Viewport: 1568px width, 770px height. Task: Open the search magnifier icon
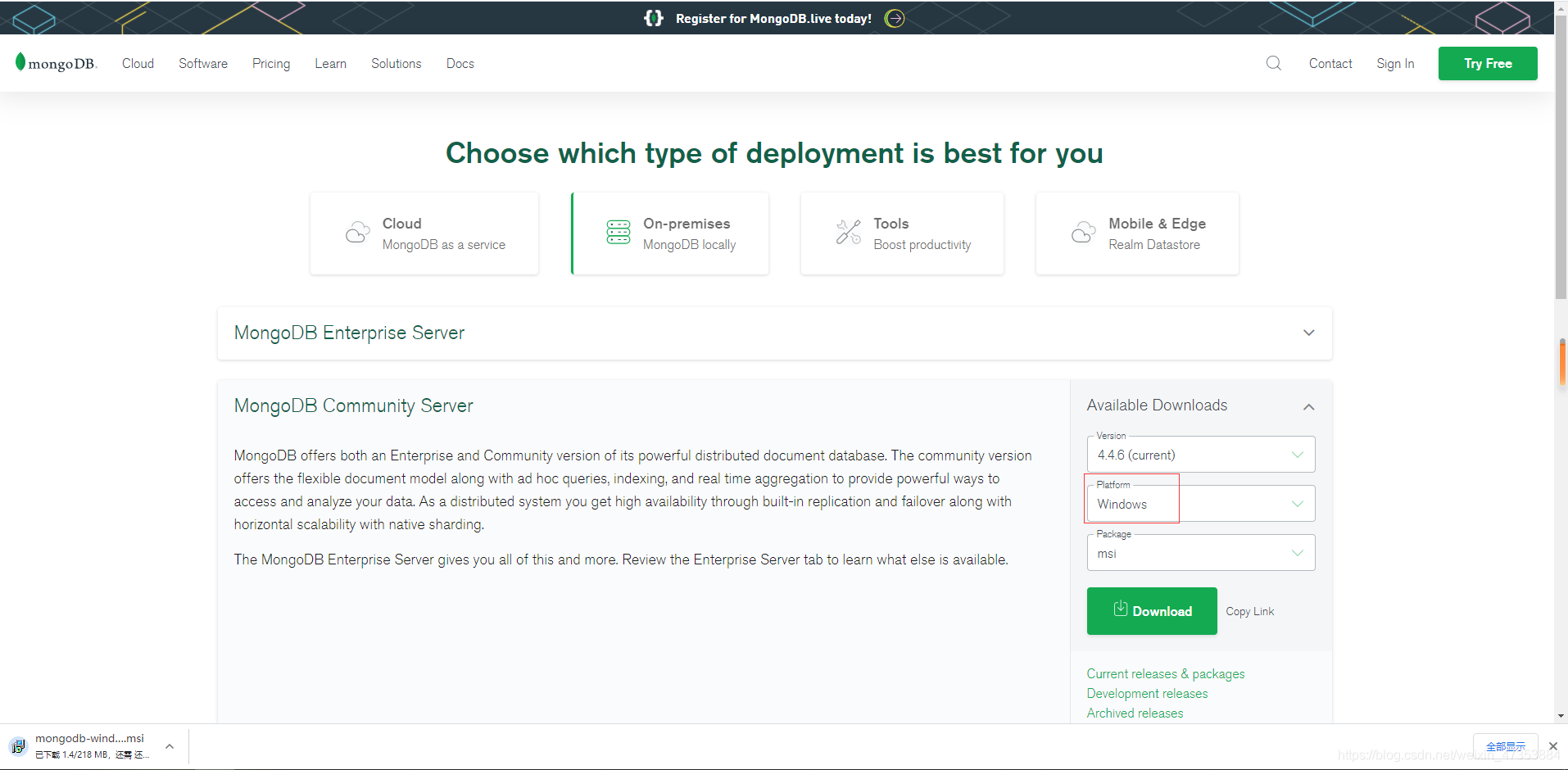pos(1273,63)
